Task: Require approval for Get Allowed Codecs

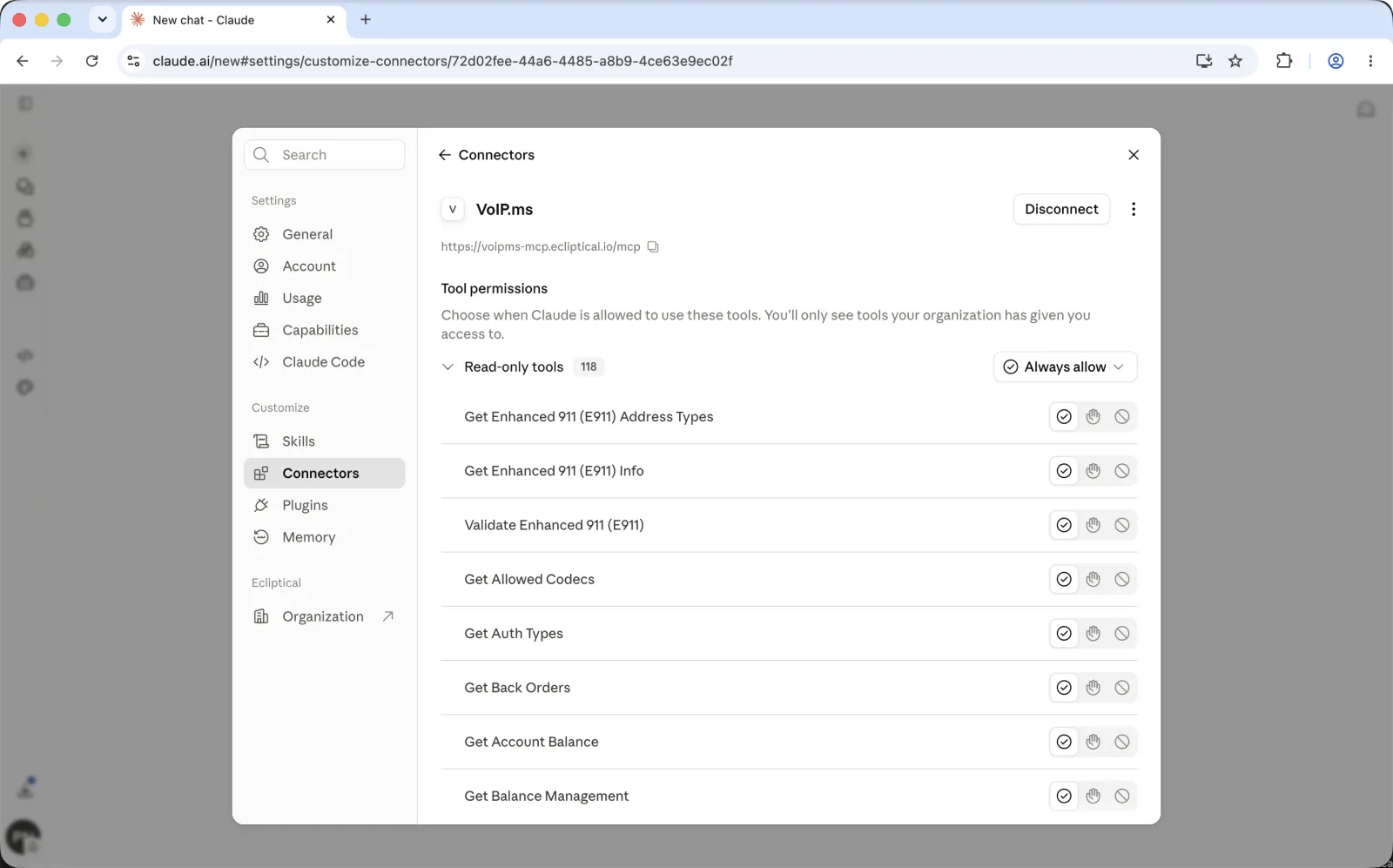Action: coord(1094,579)
